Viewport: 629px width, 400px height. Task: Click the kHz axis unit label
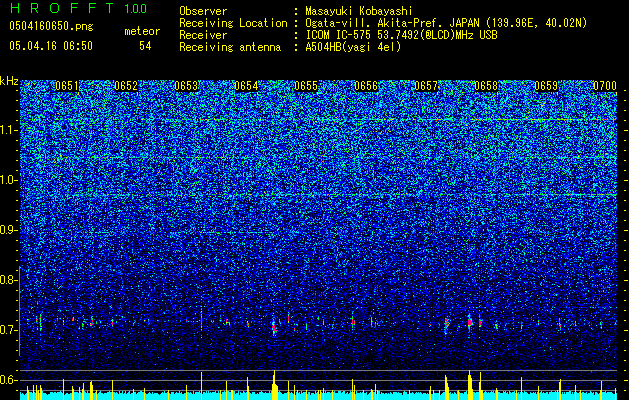coord(9,81)
